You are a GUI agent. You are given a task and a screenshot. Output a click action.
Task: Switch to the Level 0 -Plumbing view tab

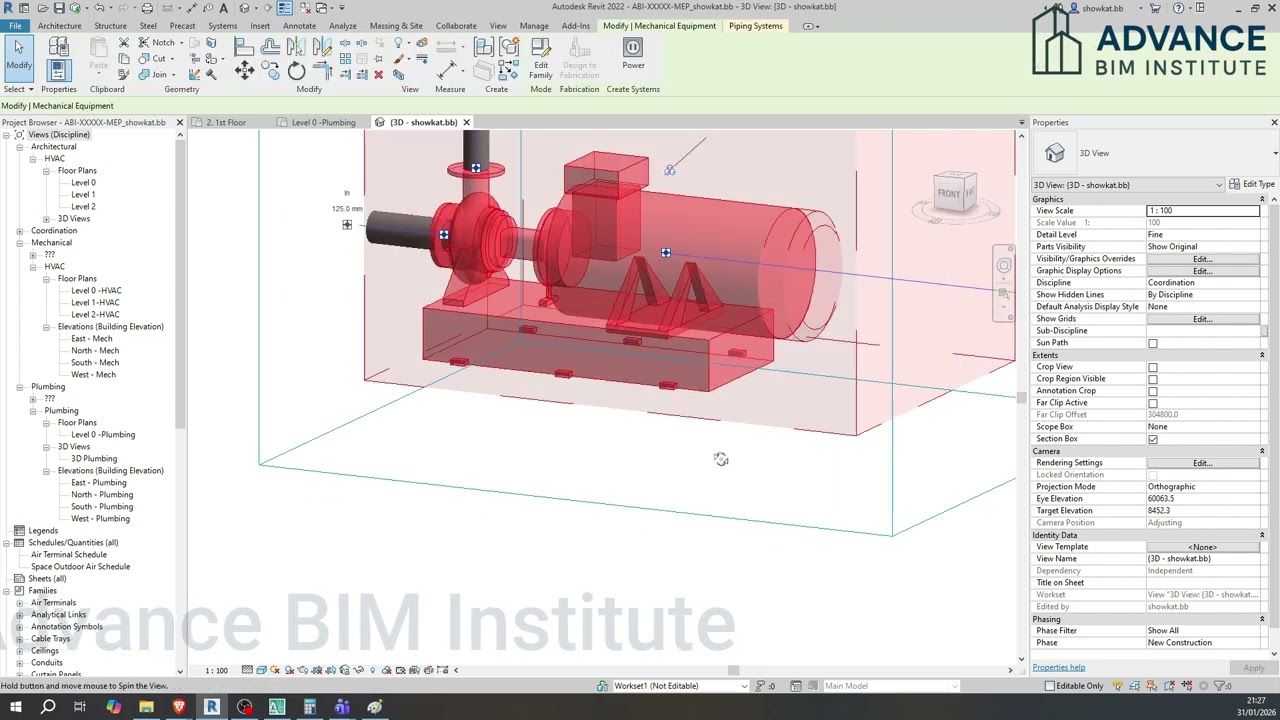pos(322,122)
